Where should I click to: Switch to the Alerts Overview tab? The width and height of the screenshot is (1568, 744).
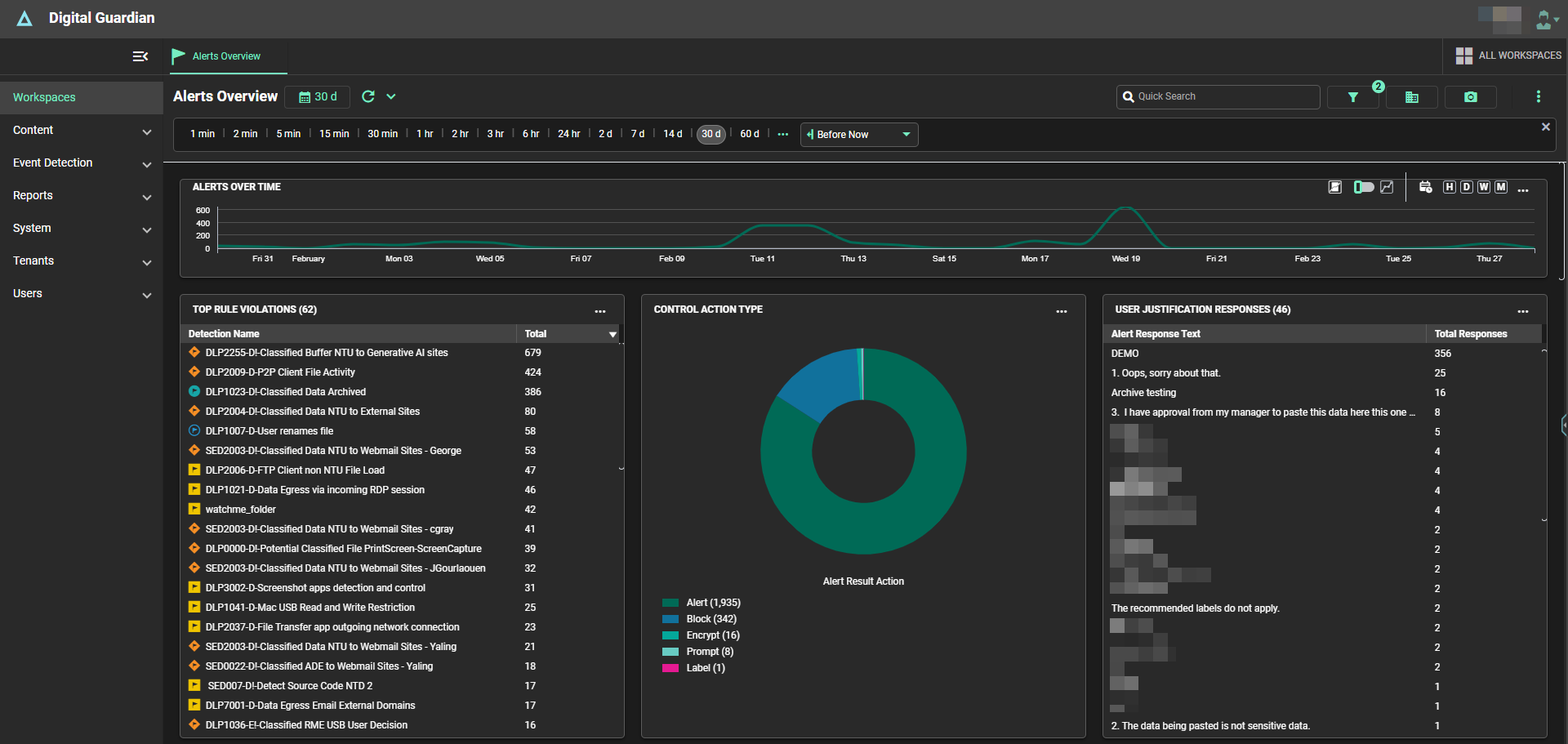(x=226, y=56)
